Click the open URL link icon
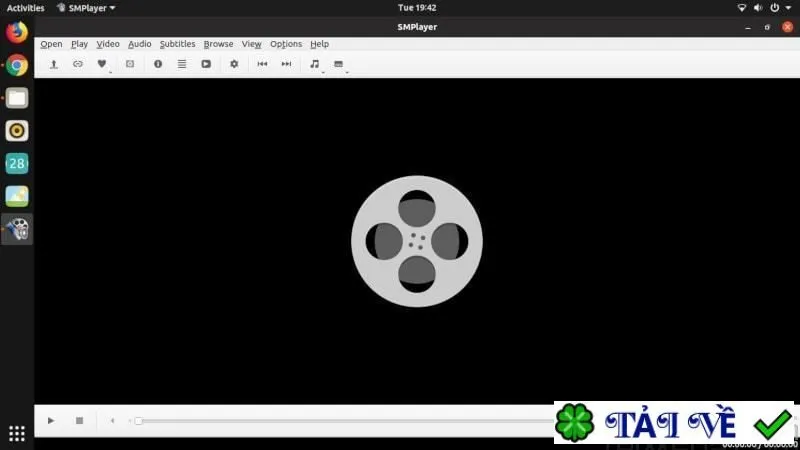This screenshot has height=450, width=800. pos(78,64)
